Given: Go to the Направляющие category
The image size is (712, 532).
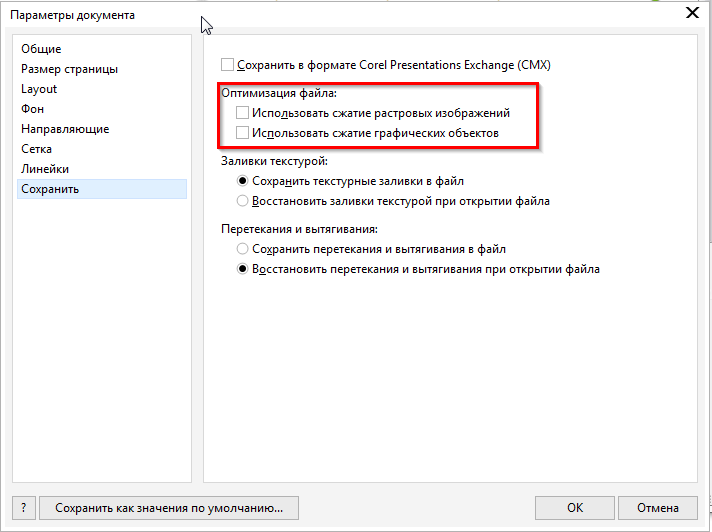Looking at the screenshot, I should click(x=65, y=129).
